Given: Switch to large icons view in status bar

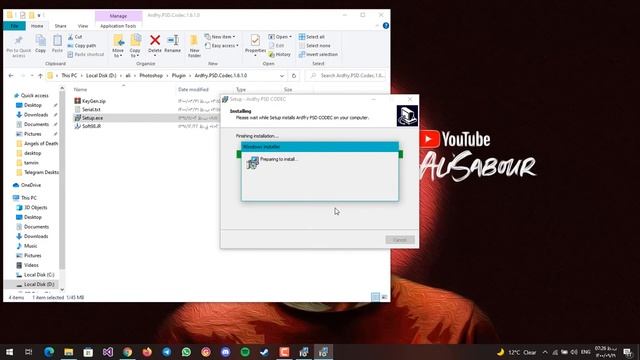Looking at the screenshot, I should click(384, 297).
